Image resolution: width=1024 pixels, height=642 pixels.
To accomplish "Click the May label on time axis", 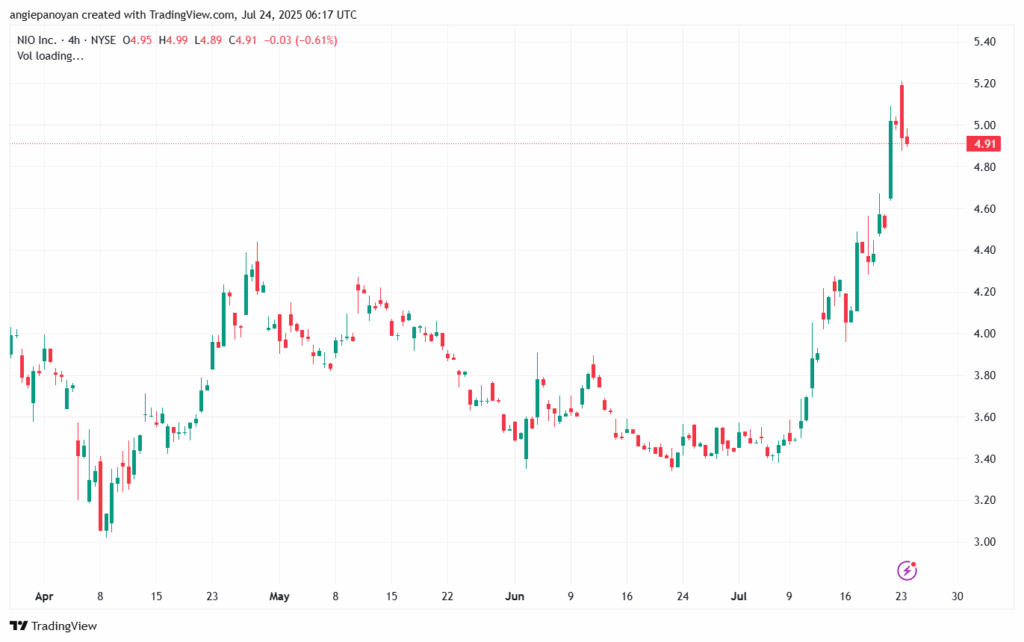I will click(280, 596).
